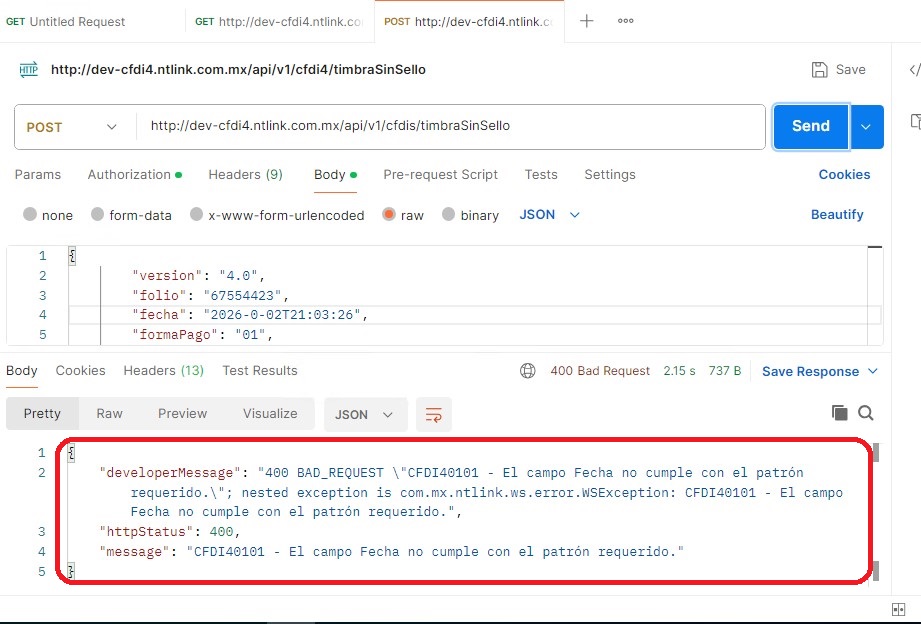Click the 400 Bad Request status text
The width and height of the screenshot is (921, 624).
600,371
